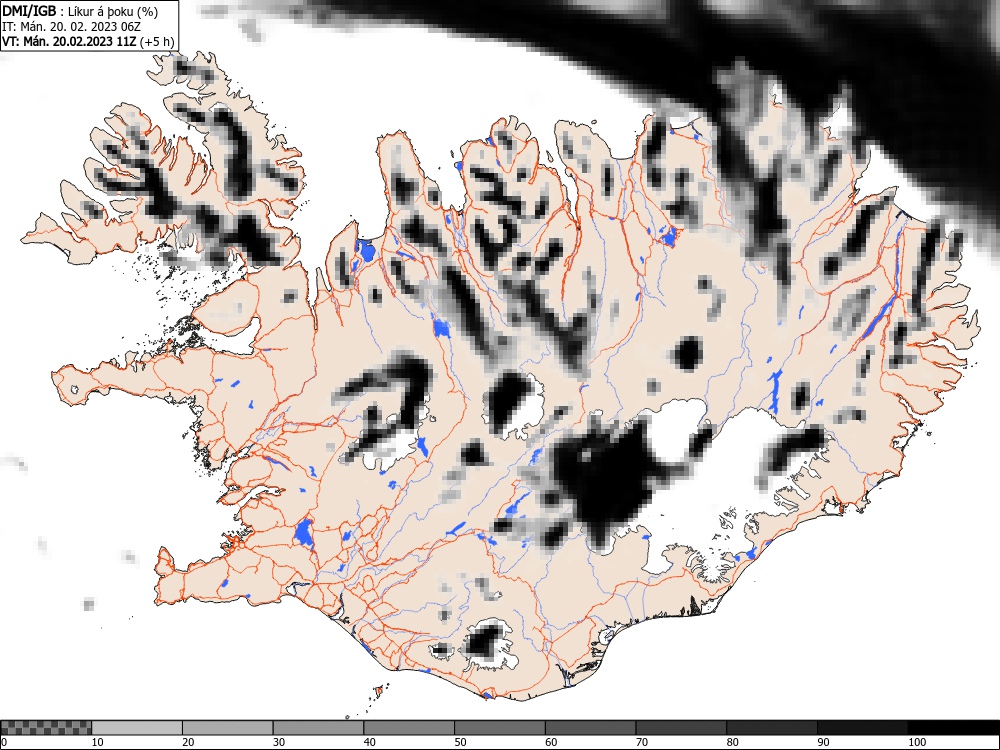Click the 10-20 percent gray legend swatch
This screenshot has width=1000, height=750.
(x=137, y=728)
